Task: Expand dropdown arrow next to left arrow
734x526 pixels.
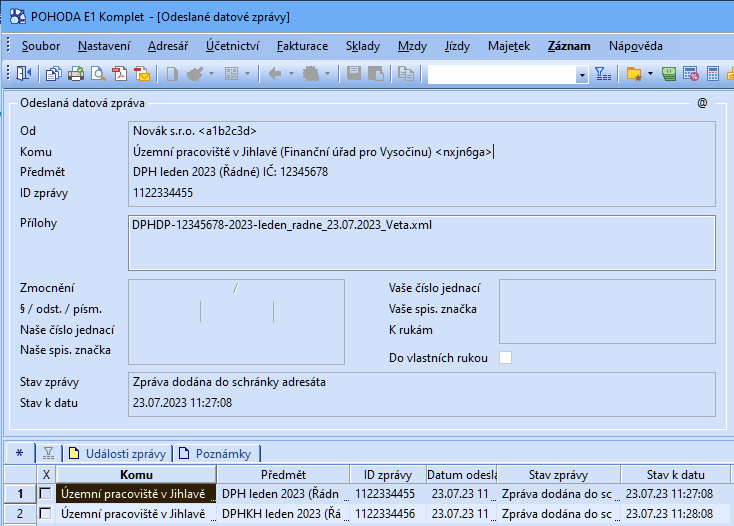Action: (x=291, y=73)
